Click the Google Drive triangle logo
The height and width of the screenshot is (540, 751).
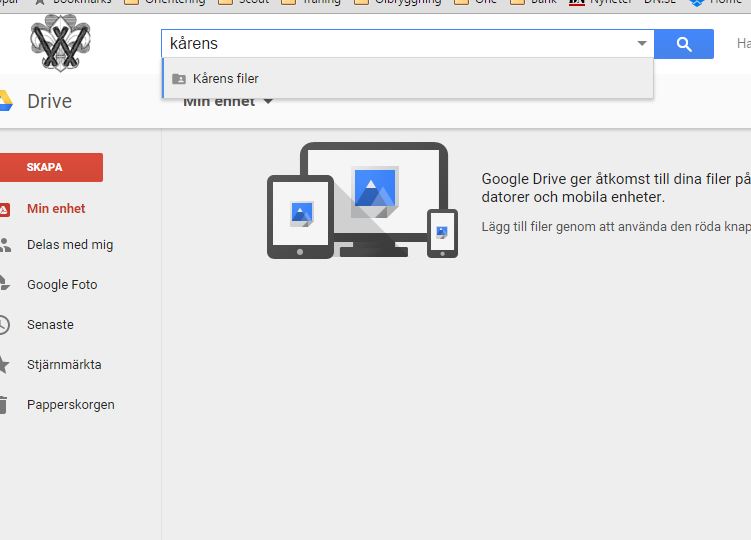click(5, 101)
